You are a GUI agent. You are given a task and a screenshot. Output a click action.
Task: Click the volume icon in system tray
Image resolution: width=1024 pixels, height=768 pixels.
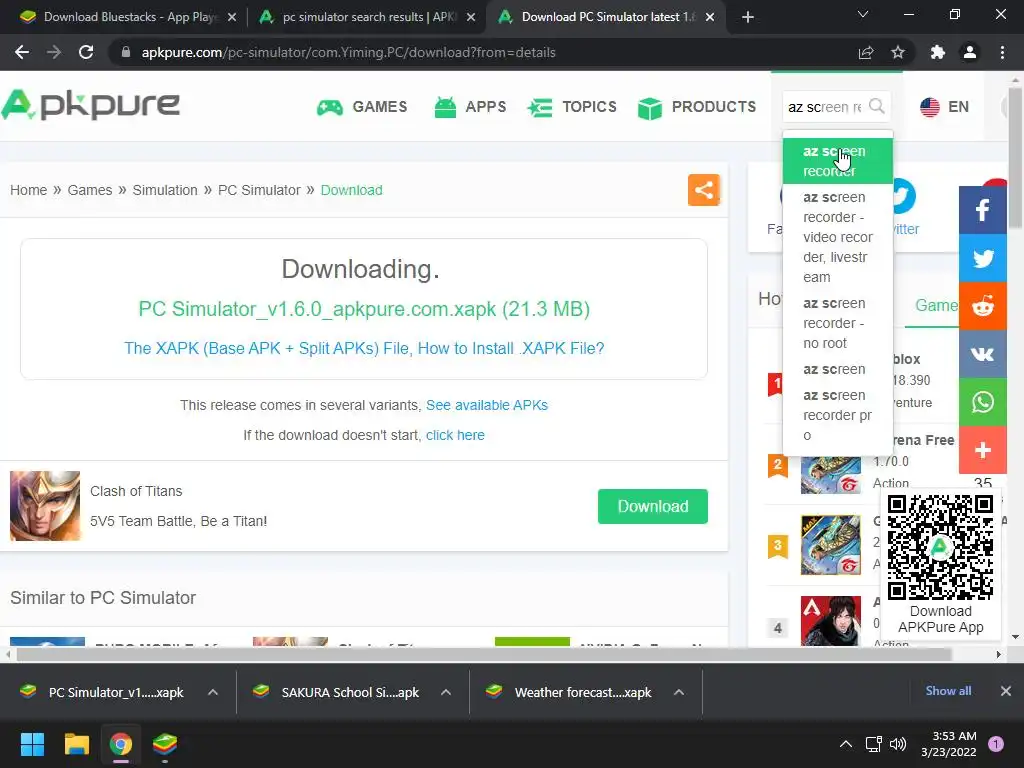pyautogui.click(x=898, y=744)
